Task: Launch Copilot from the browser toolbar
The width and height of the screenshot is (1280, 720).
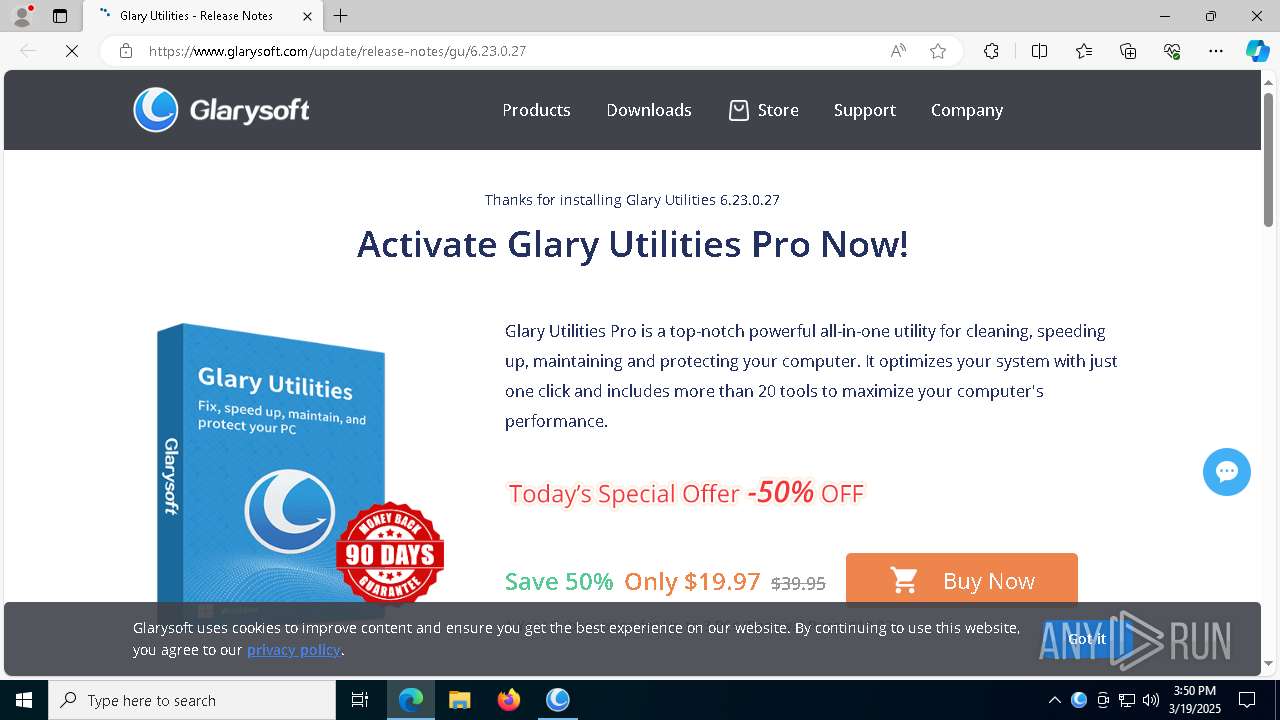Action: click(1257, 51)
